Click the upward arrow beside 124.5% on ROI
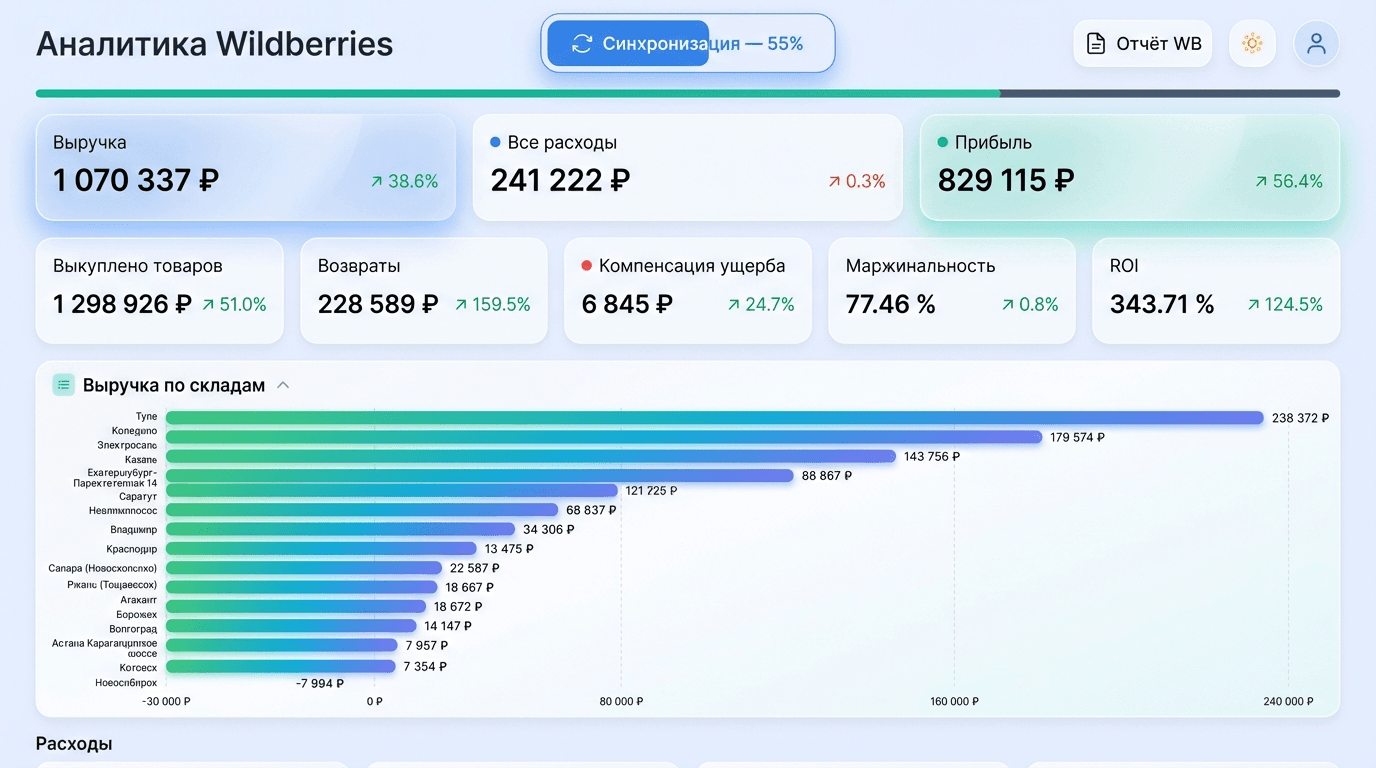Screen dimensions: 1376x768 pos(1253,304)
